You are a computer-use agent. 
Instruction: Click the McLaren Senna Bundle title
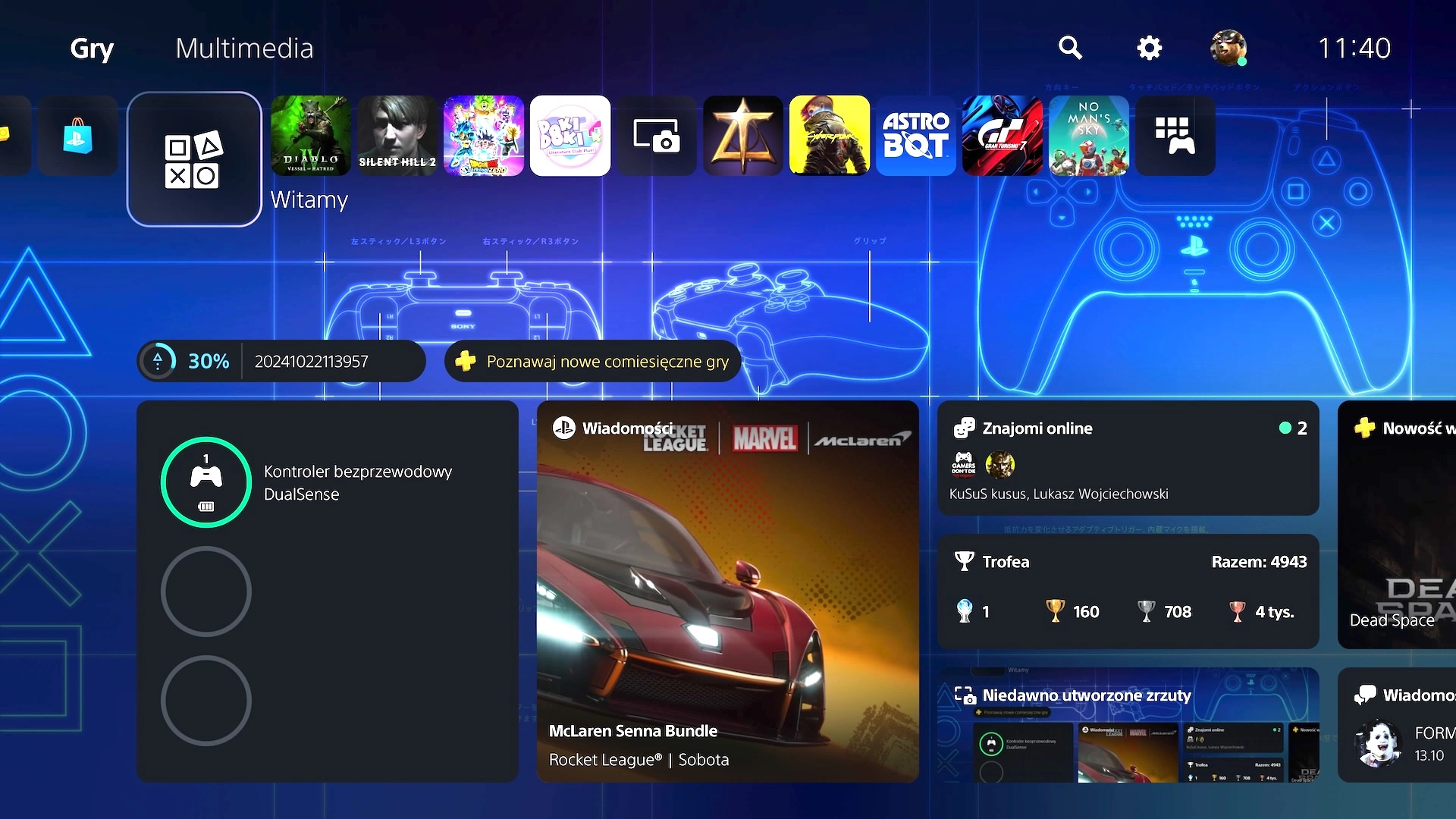(633, 731)
